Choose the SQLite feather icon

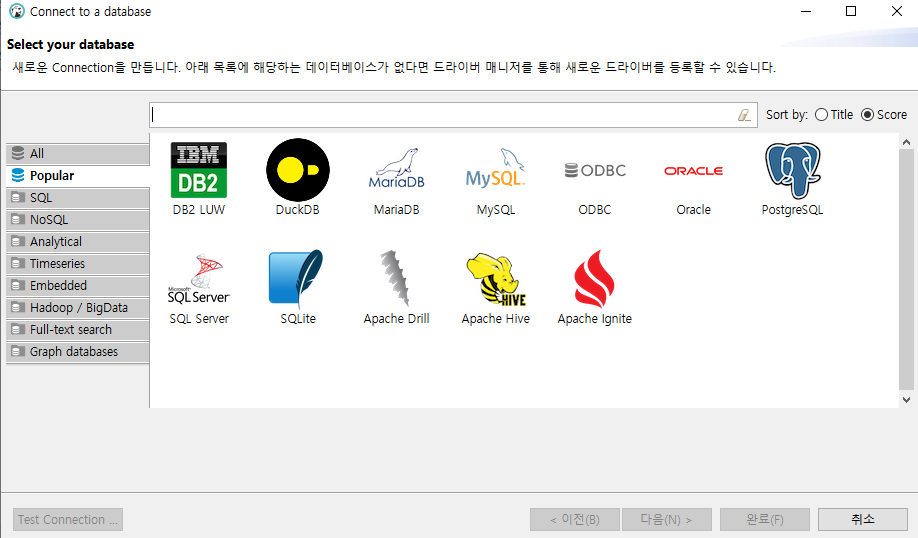pos(297,279)
